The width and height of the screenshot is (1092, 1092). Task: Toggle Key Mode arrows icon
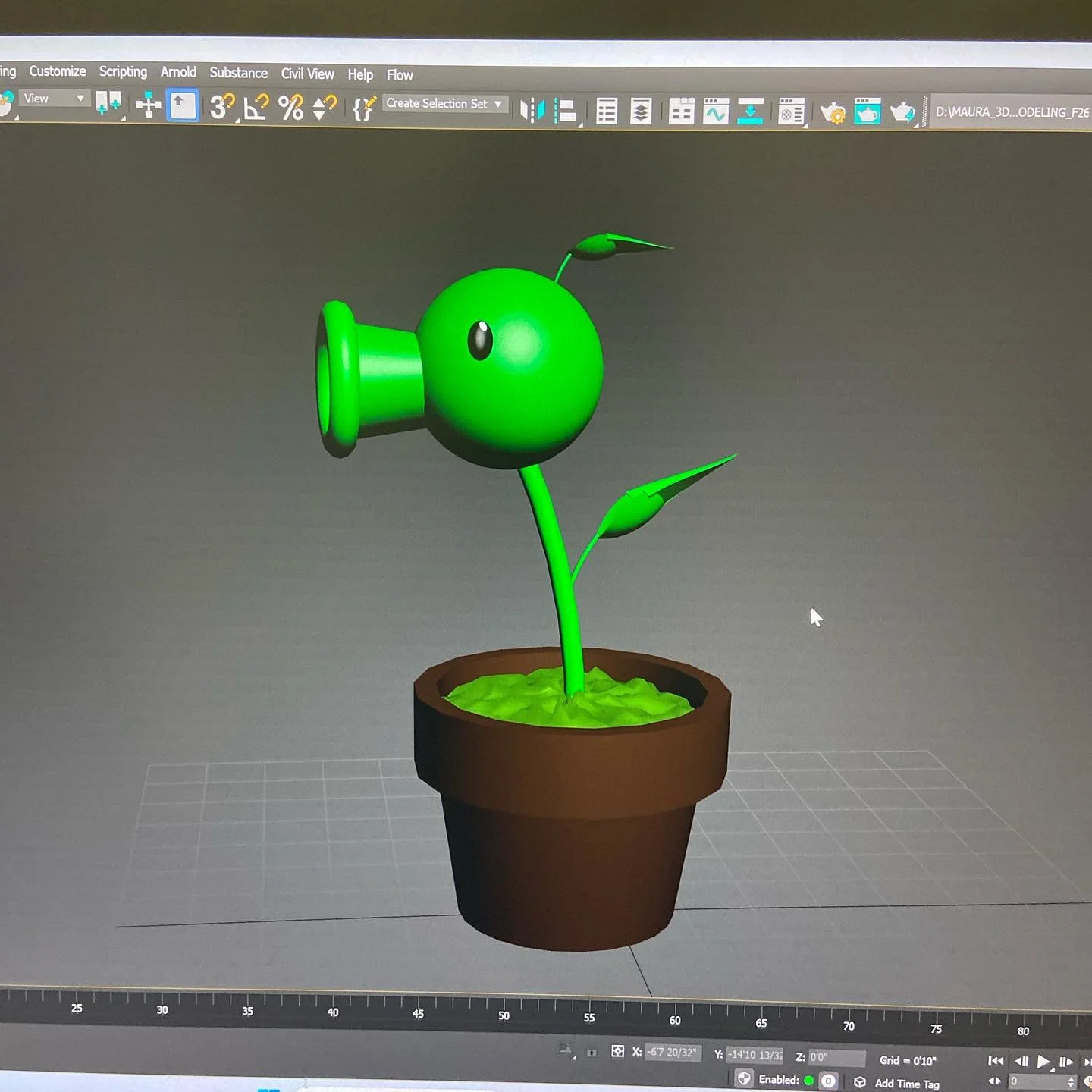pyautogui.click(x=994, y=1081)
